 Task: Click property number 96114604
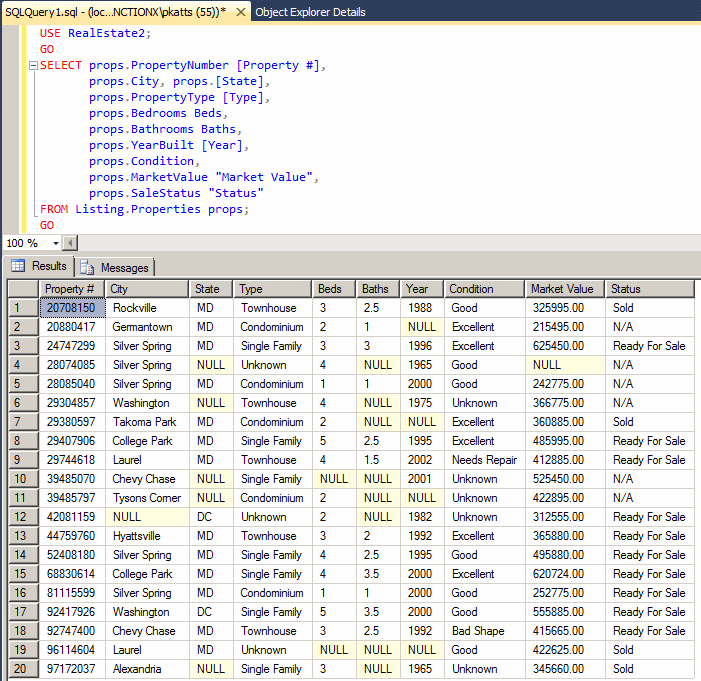(72, 650)
